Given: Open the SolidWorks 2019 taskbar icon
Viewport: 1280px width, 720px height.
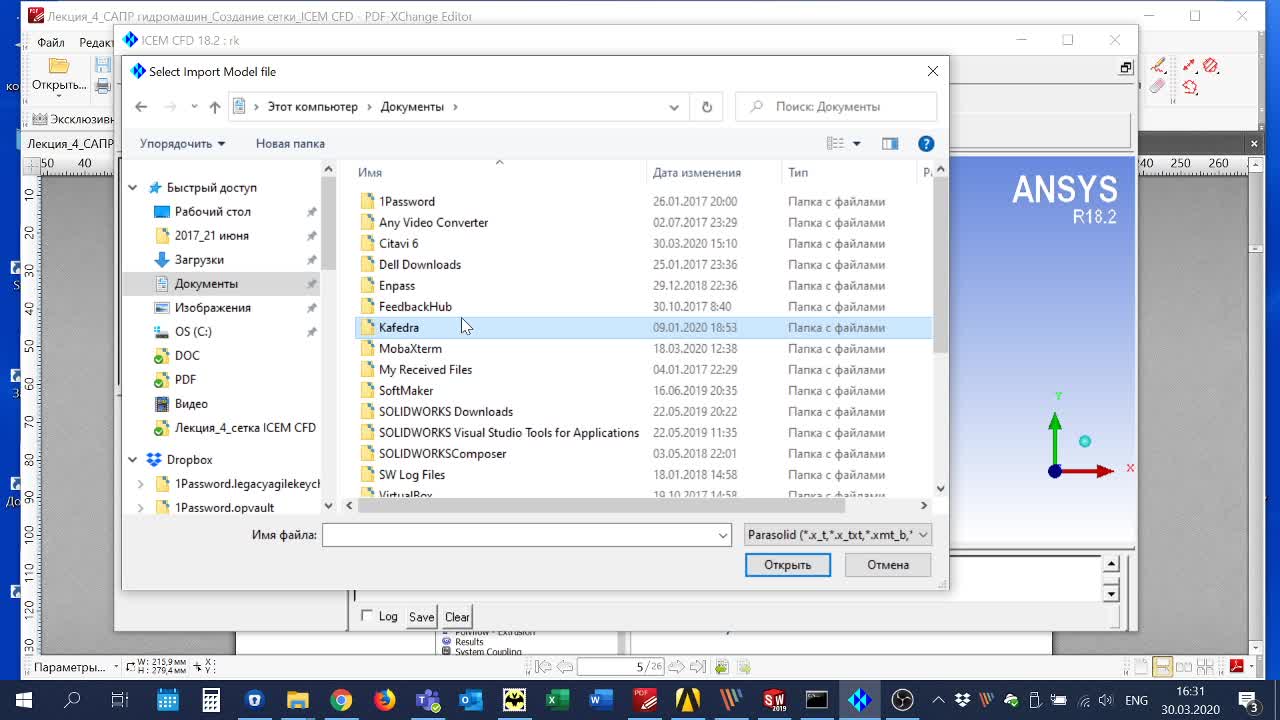Looking at the screenshot, I should (774, 700).
